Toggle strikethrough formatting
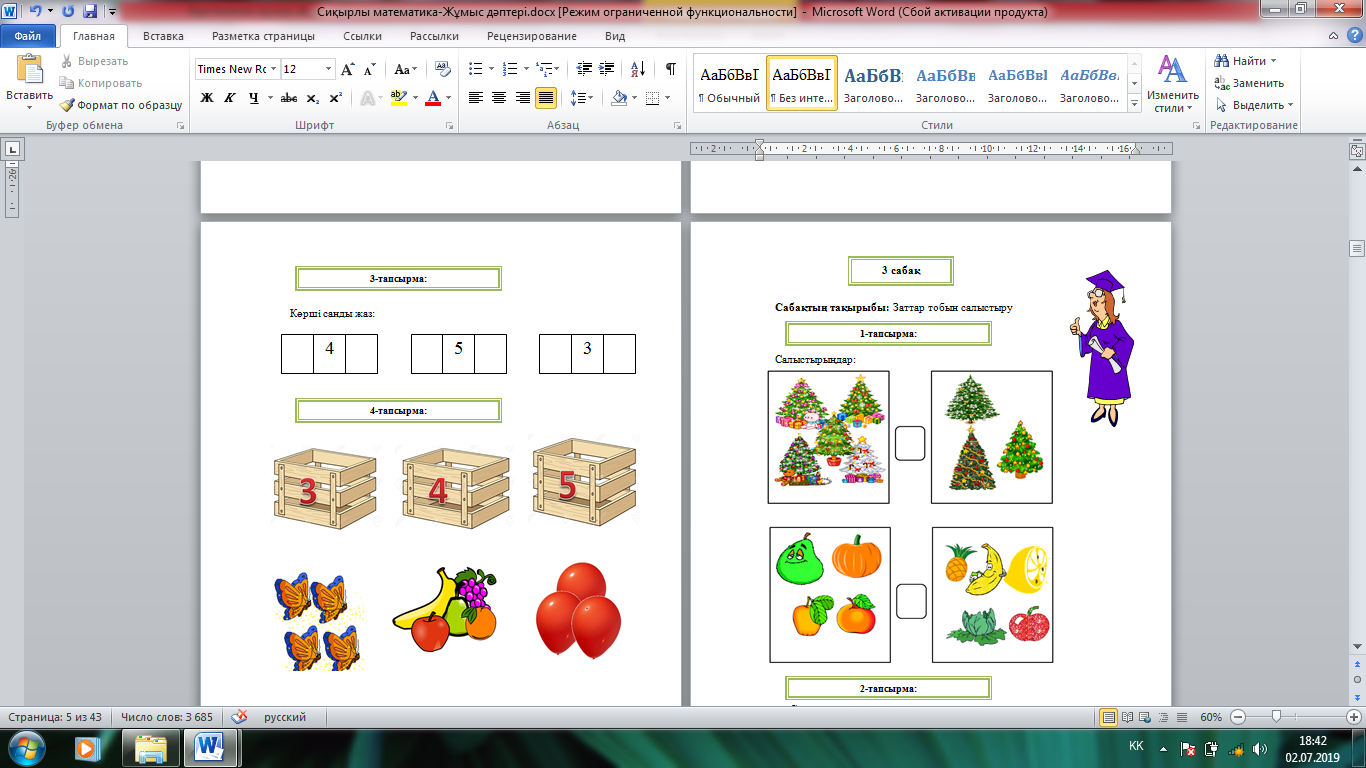The width and height of the screenshot is (1366, 768). 289,98
